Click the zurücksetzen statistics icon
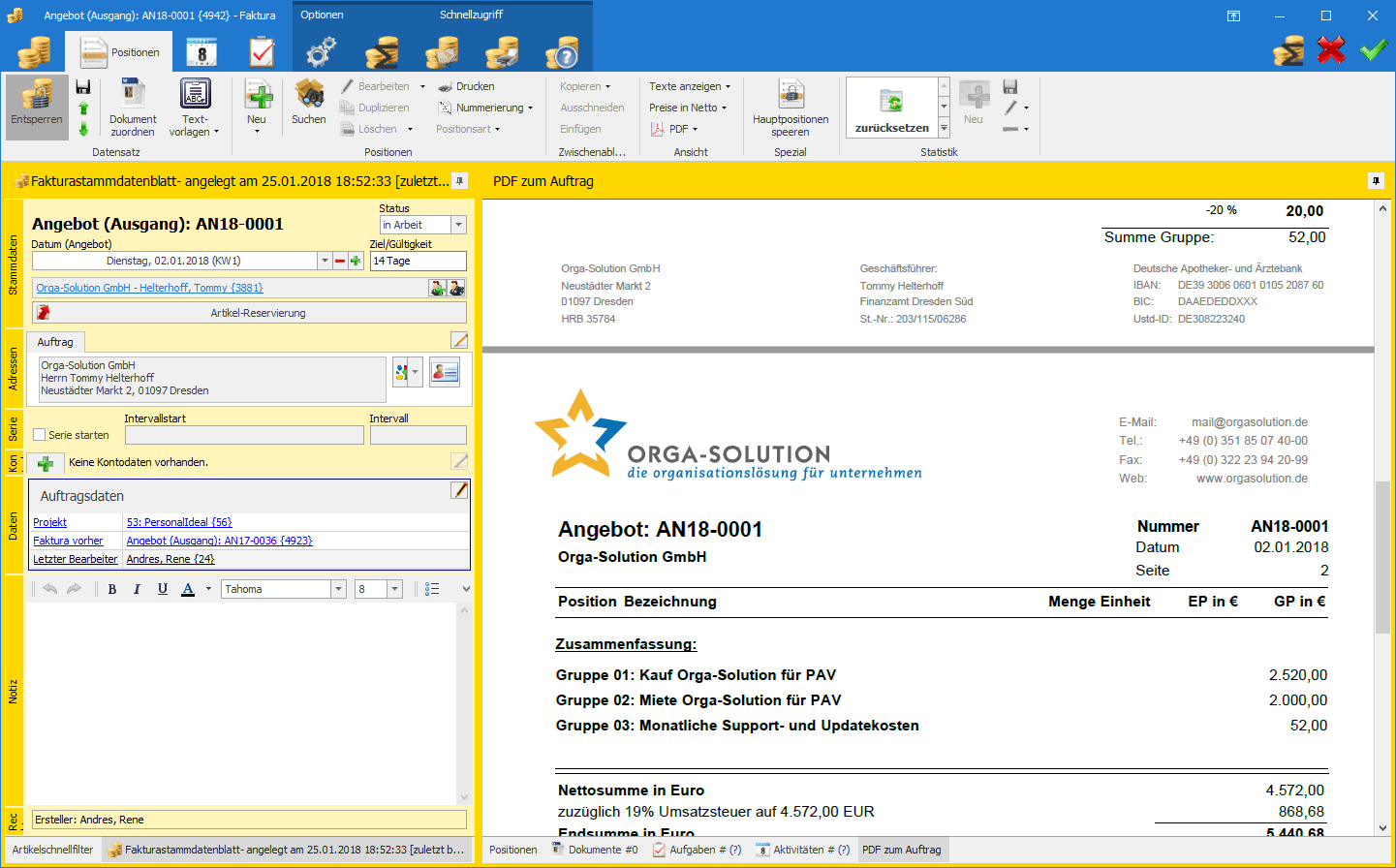This screenshot has height=868, width=1396. tap(892, 107)
